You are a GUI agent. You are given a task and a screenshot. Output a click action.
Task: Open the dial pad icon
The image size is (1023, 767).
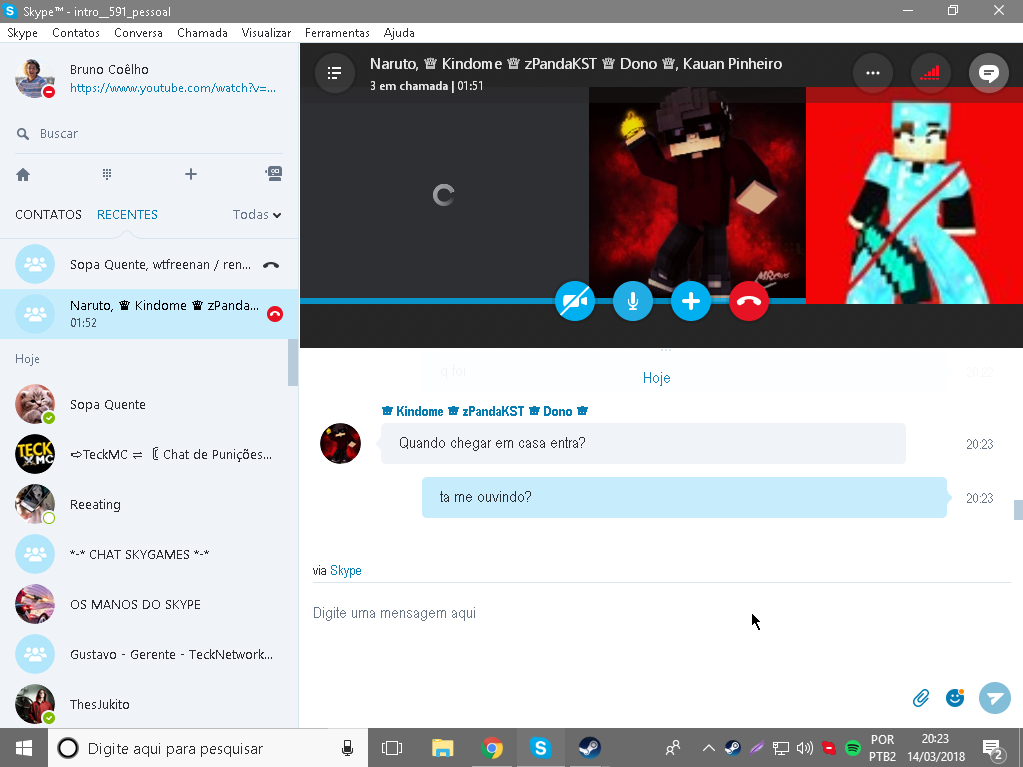107,174
